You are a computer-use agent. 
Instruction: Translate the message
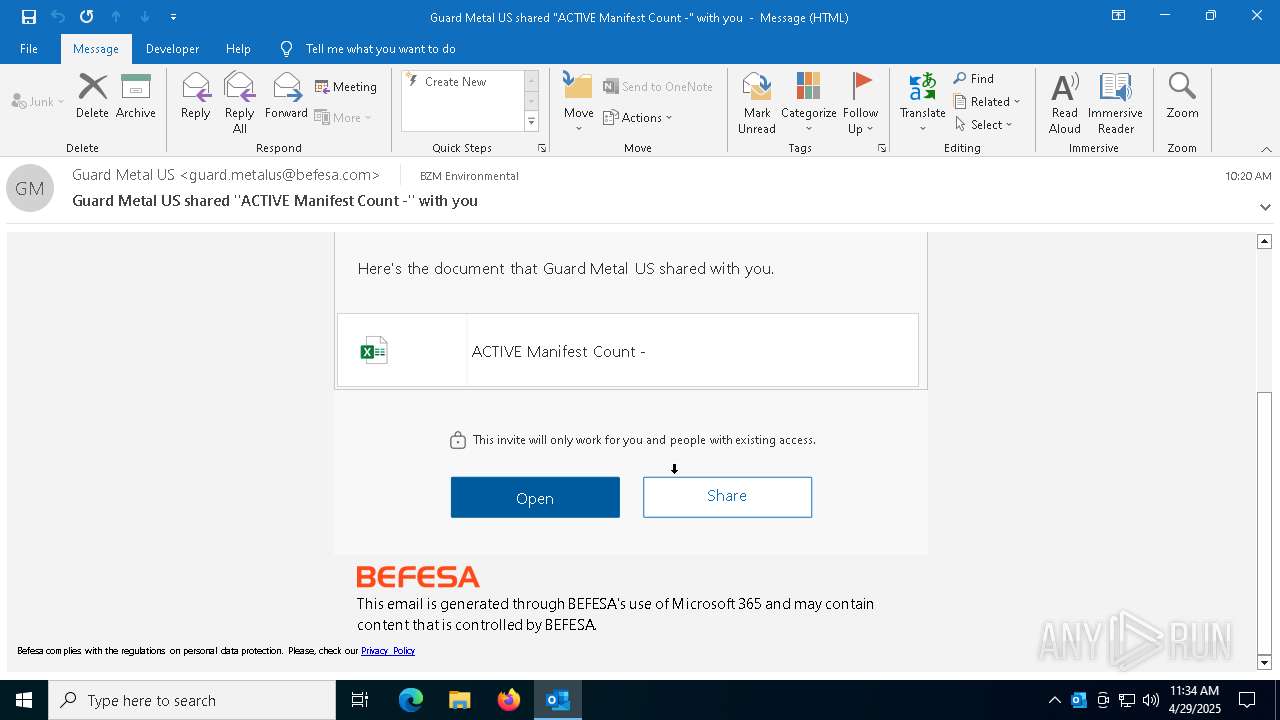pos(922,102)
